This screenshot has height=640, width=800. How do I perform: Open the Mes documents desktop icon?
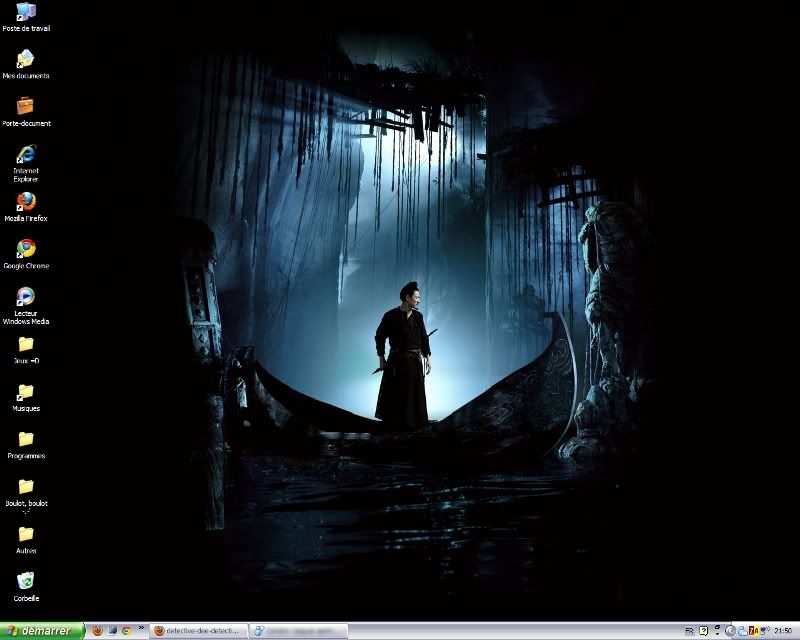tap(26, 64)
